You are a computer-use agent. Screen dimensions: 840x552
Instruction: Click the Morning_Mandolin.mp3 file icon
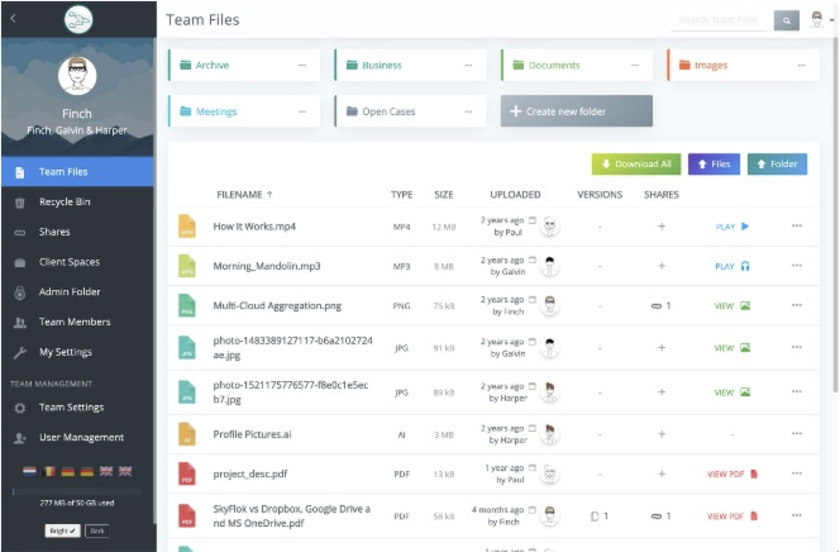tap(186, 266)
